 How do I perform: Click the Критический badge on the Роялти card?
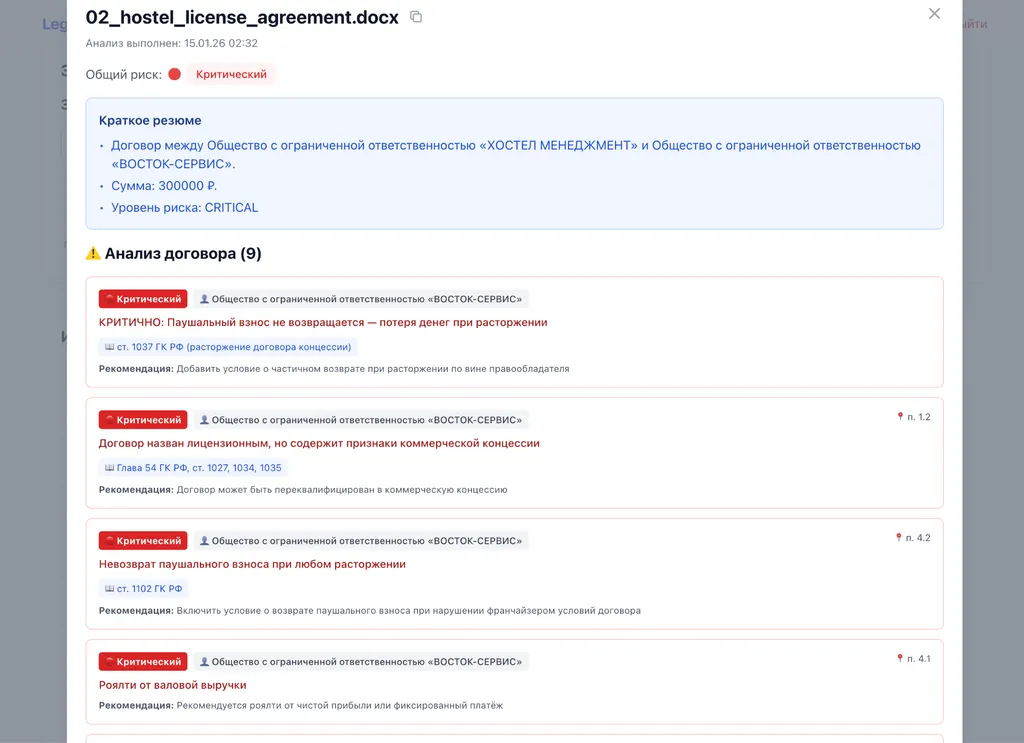142,661
